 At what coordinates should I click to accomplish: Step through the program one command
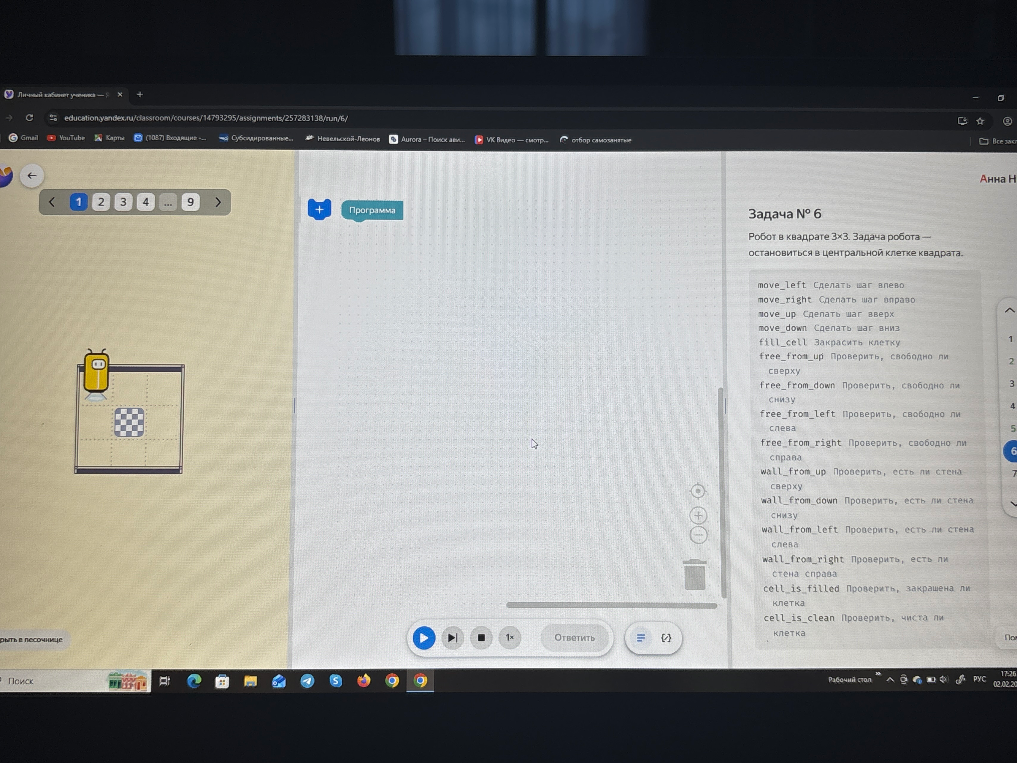click(452, 638)
